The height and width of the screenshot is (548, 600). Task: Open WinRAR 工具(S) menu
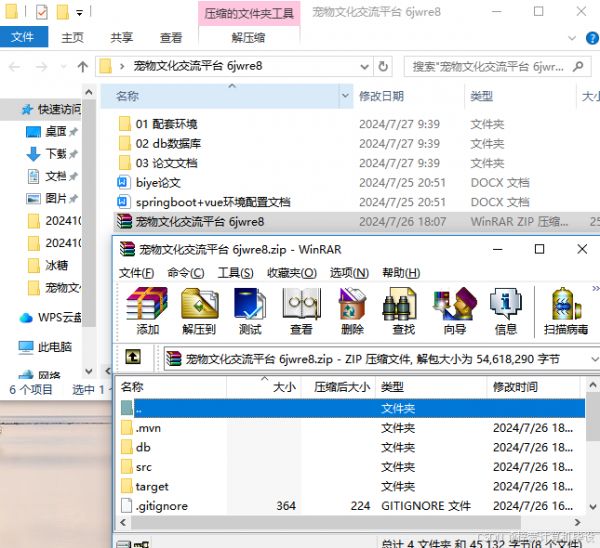235,273
